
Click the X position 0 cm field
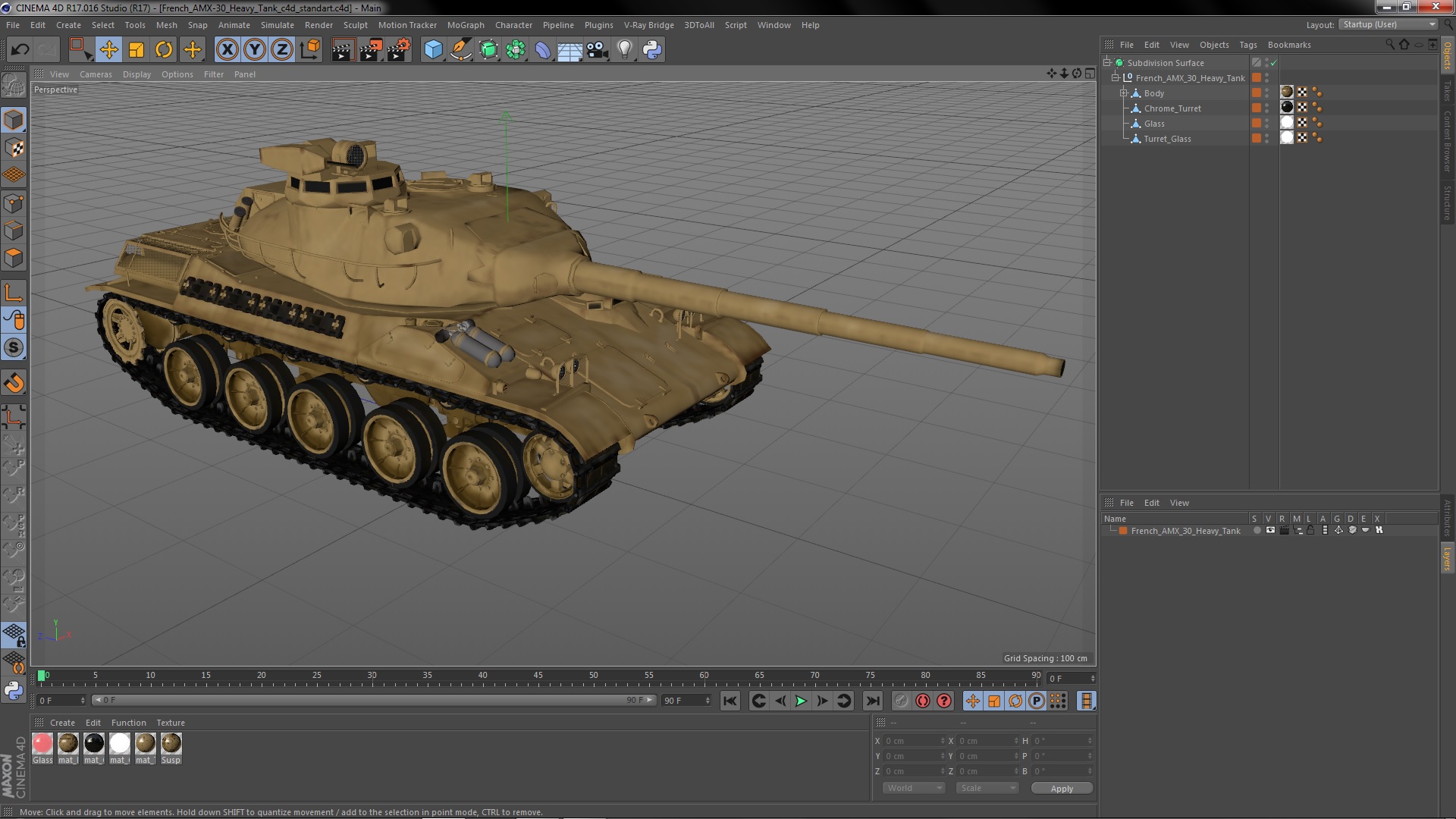click(x=915, y=741)
